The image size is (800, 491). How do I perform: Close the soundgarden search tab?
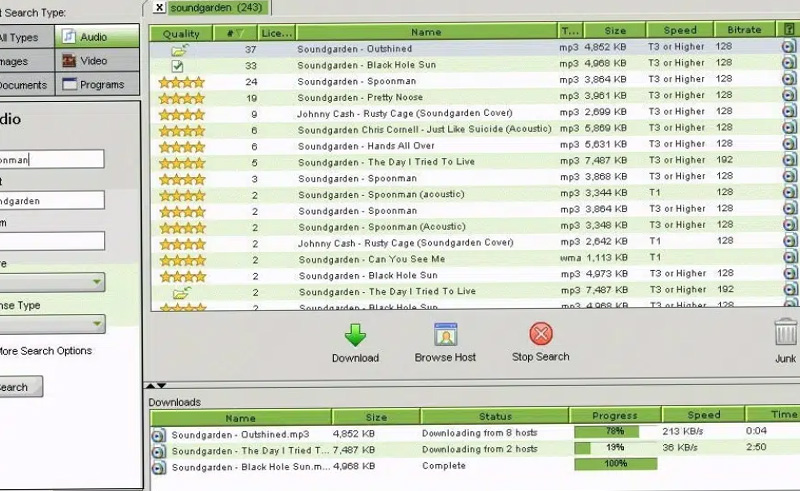point(159,7)
